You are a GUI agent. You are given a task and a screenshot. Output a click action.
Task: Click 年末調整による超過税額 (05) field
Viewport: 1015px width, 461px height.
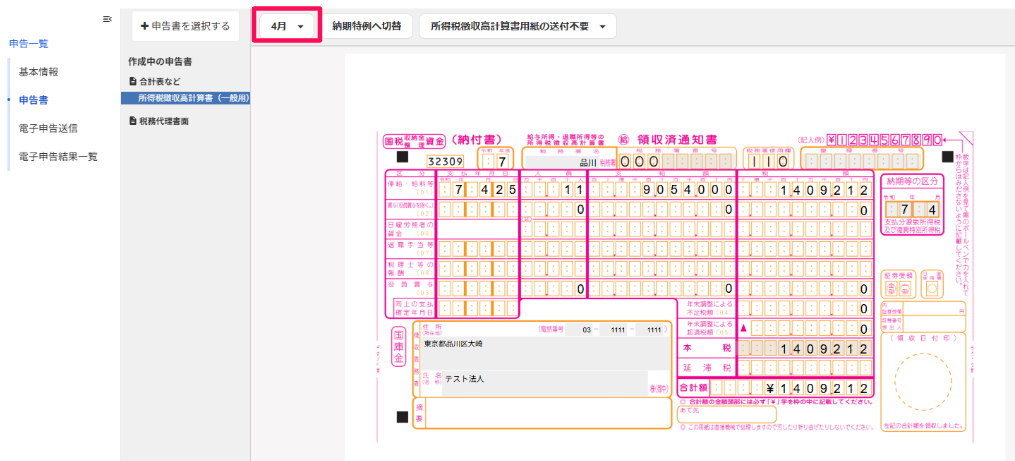click(806, 328)
